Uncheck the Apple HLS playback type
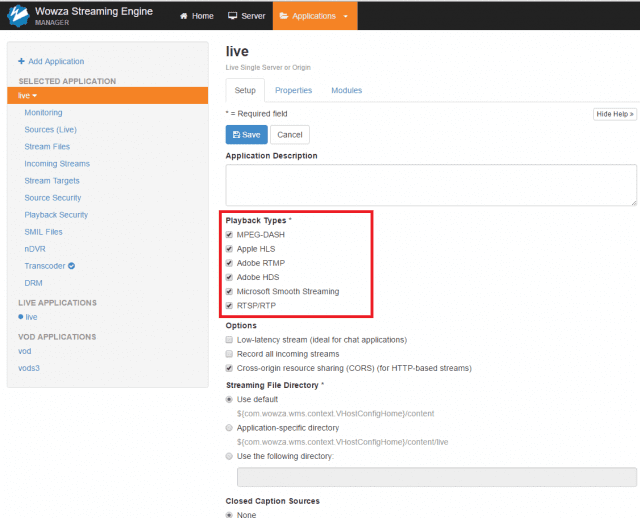 229,249
